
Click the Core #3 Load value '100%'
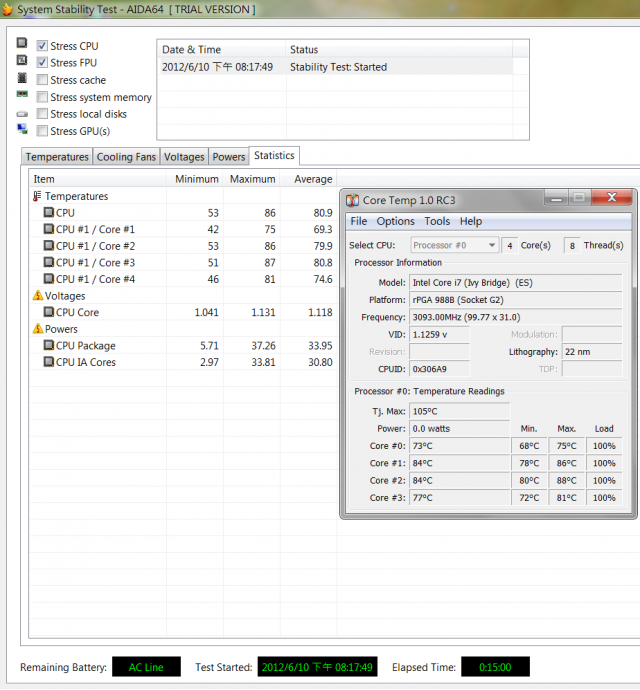coord(604,498)
